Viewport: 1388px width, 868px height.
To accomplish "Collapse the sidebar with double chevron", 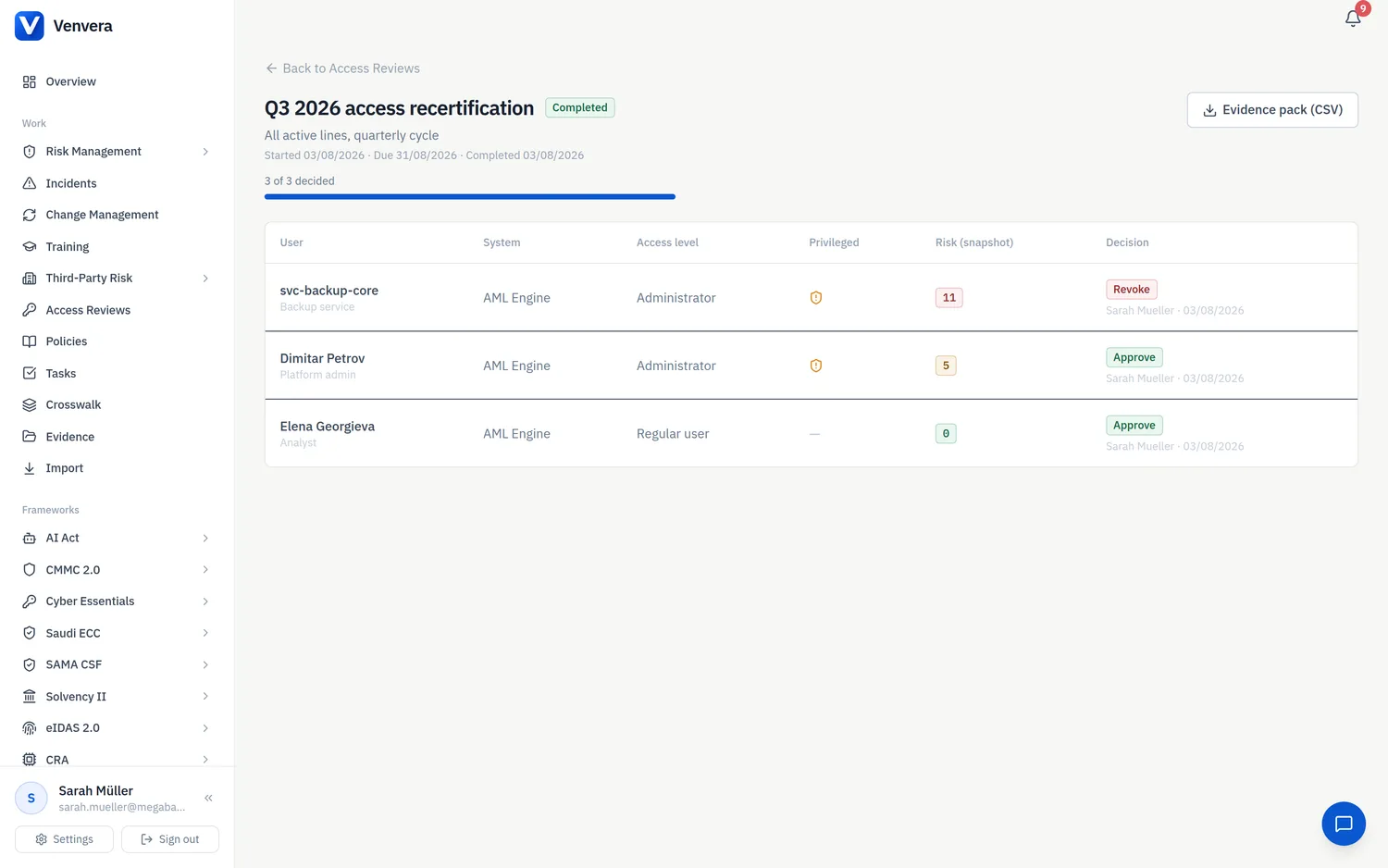I will pyautogui.click(x=209, y=798).
